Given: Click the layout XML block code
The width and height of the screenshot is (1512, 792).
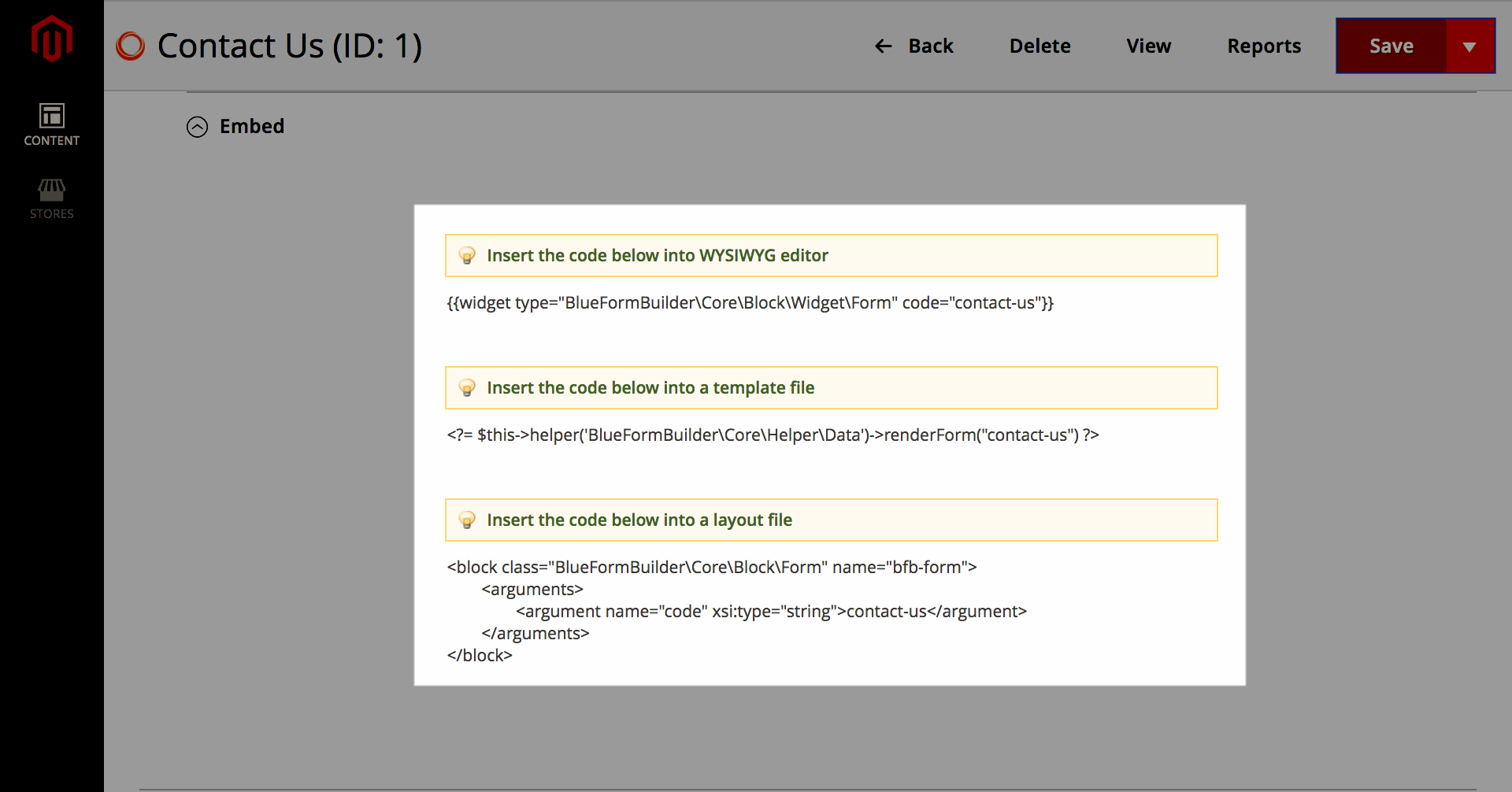Looking at the screenshot, I should (737, 611).
